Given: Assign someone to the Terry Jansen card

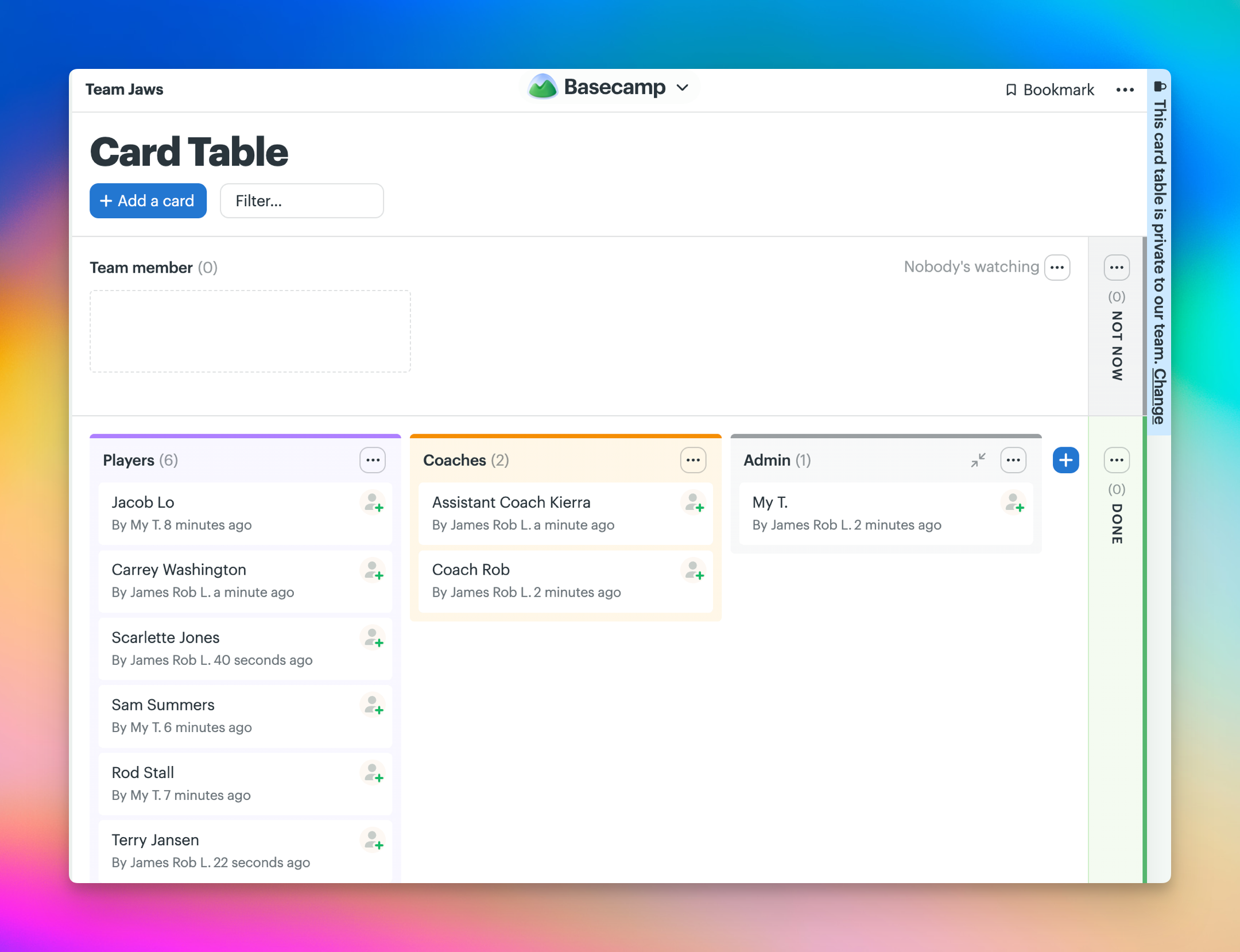Looking at the screenshot, I should [x=373, y=841].
